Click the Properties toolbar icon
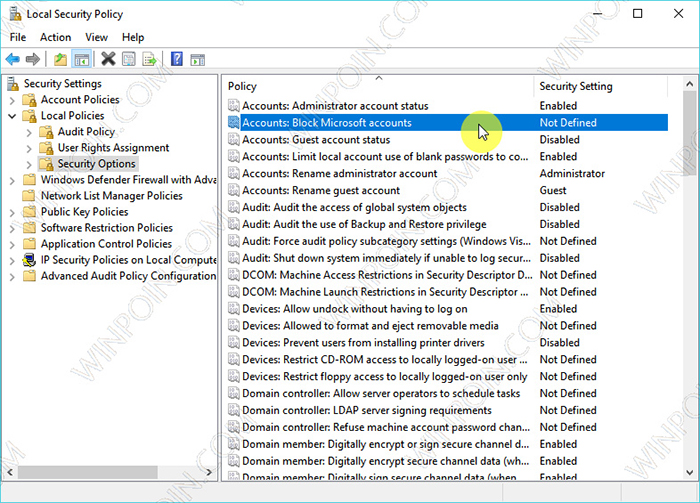This screenshot has height=503, width=700. pyautogui.click(x=129, y=59)
